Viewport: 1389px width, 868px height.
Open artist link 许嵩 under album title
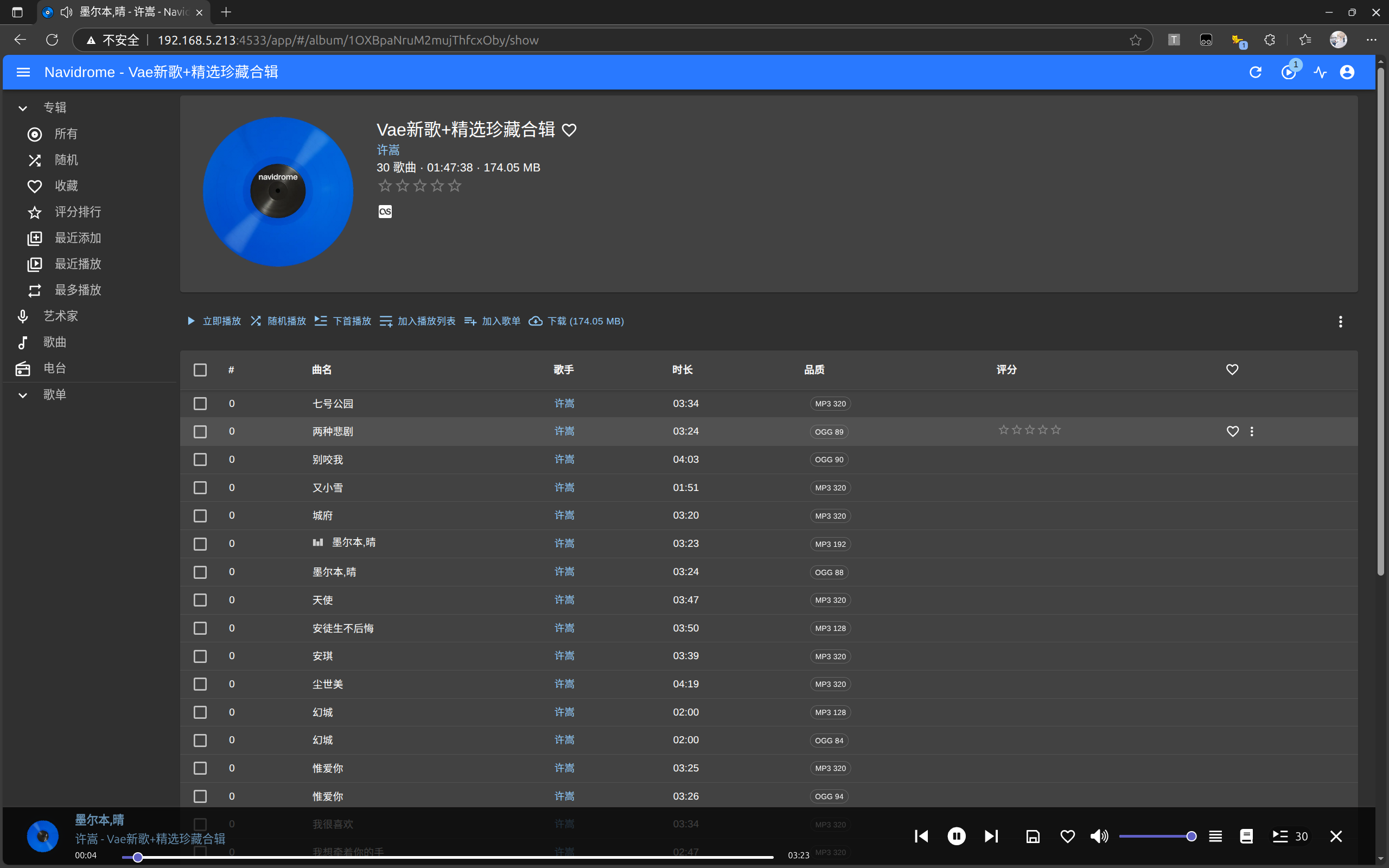click(388, 150)
